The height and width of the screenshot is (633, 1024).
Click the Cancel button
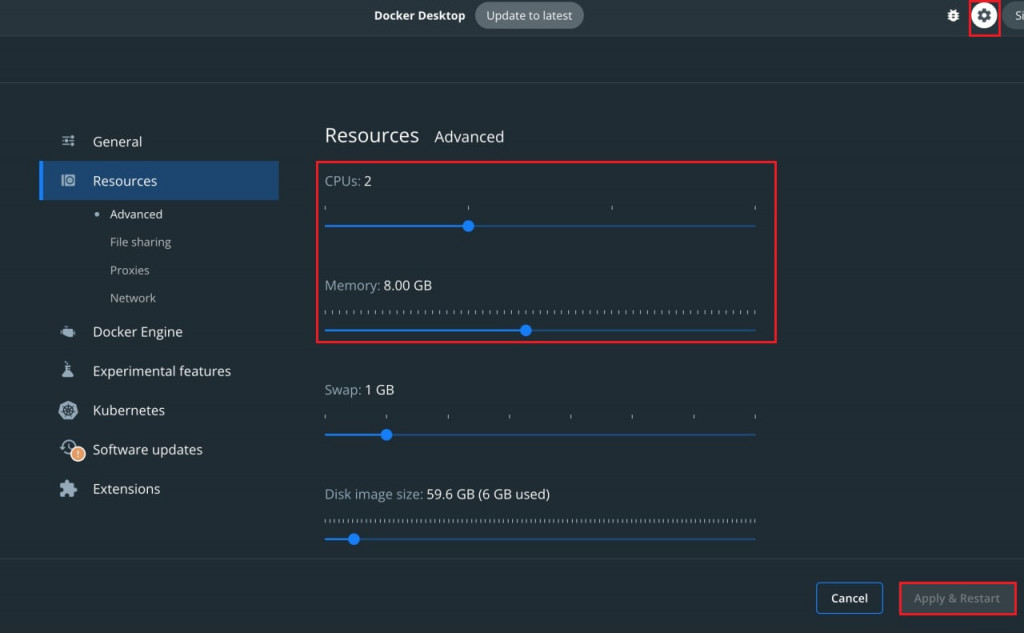[849, 598]
